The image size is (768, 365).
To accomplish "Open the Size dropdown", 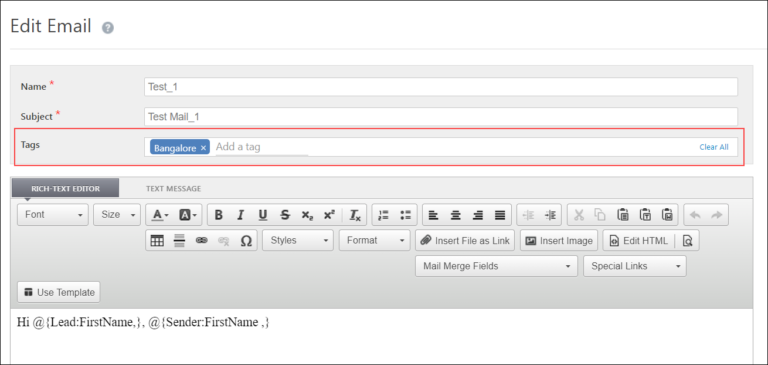I will [x=117, y=215].
